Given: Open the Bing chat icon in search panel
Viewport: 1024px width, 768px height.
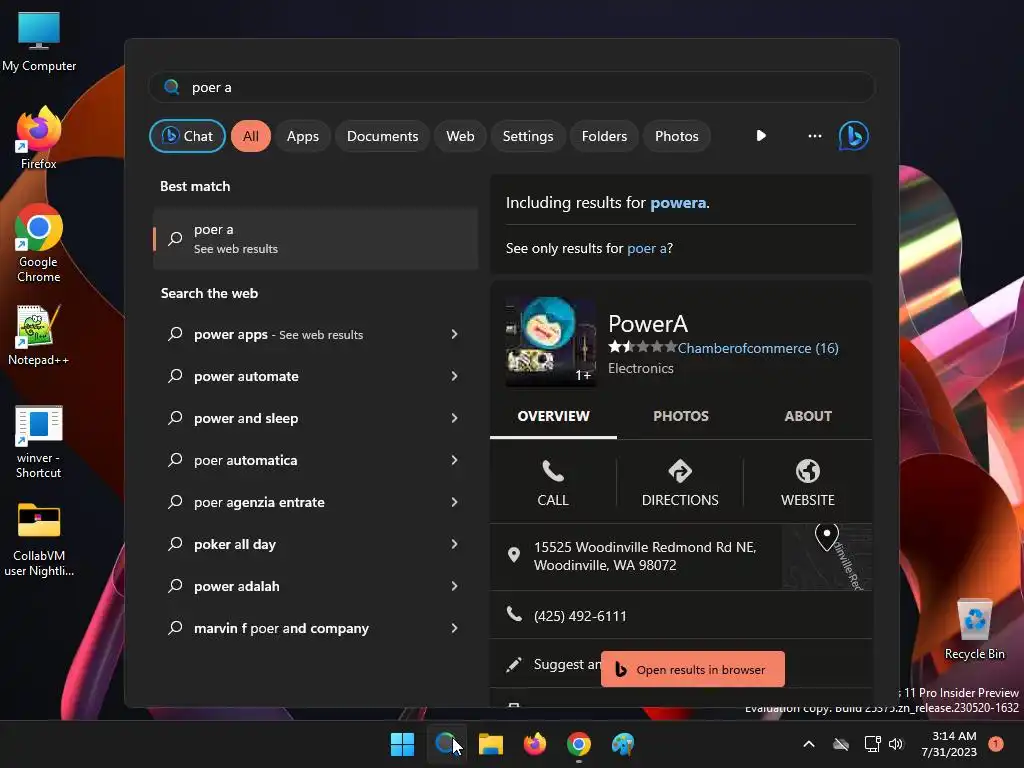Looking at the screenshot, I should (853, 136).
